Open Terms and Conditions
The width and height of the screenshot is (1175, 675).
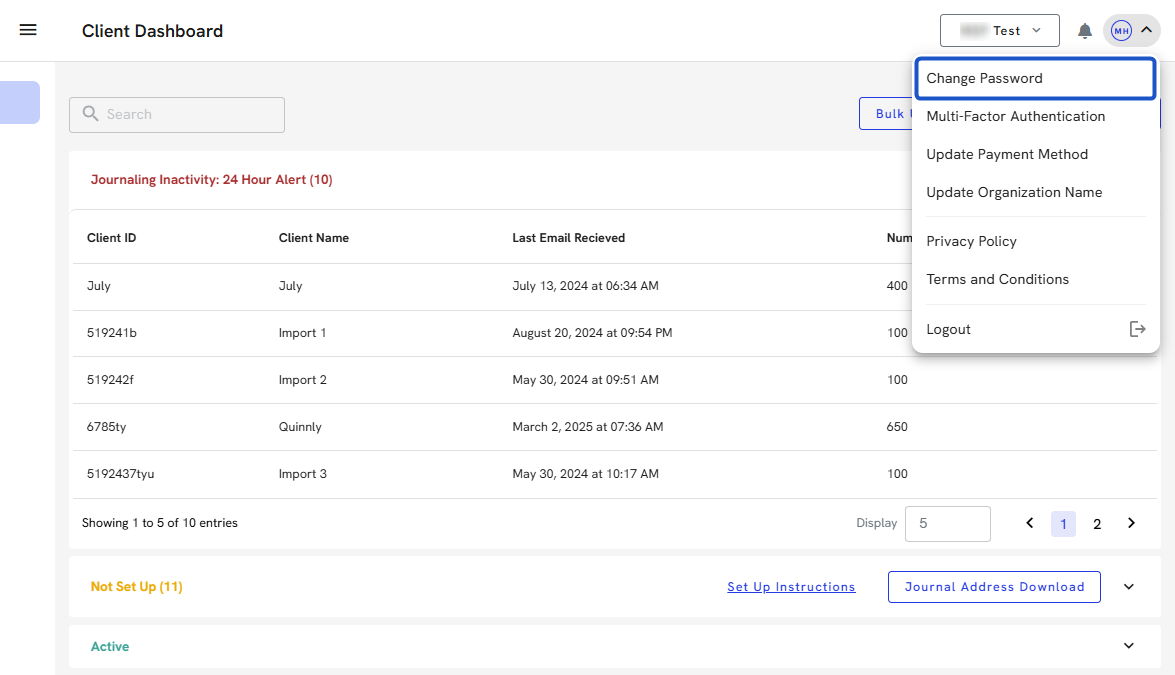tap(997, 279)
